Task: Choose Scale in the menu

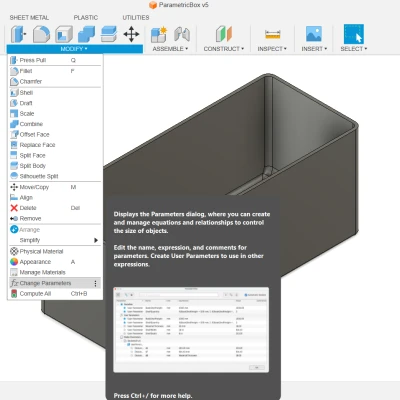Action: pos(55,114)
